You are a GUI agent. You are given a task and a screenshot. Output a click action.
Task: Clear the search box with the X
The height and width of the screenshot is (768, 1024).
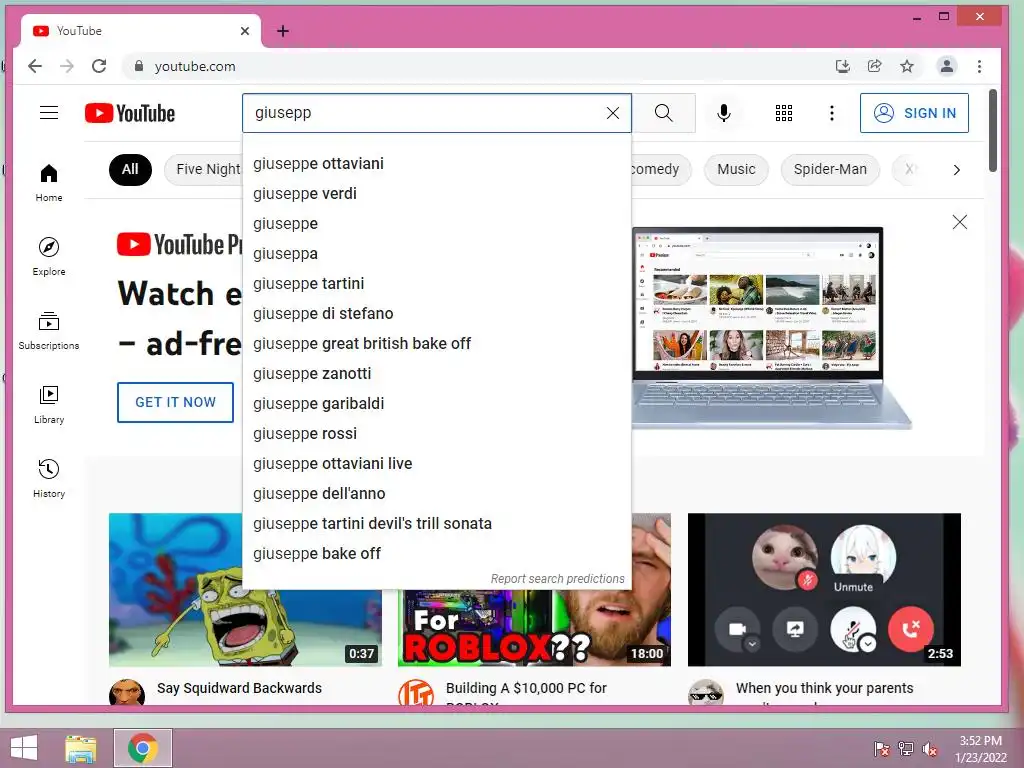pos(613,113)
